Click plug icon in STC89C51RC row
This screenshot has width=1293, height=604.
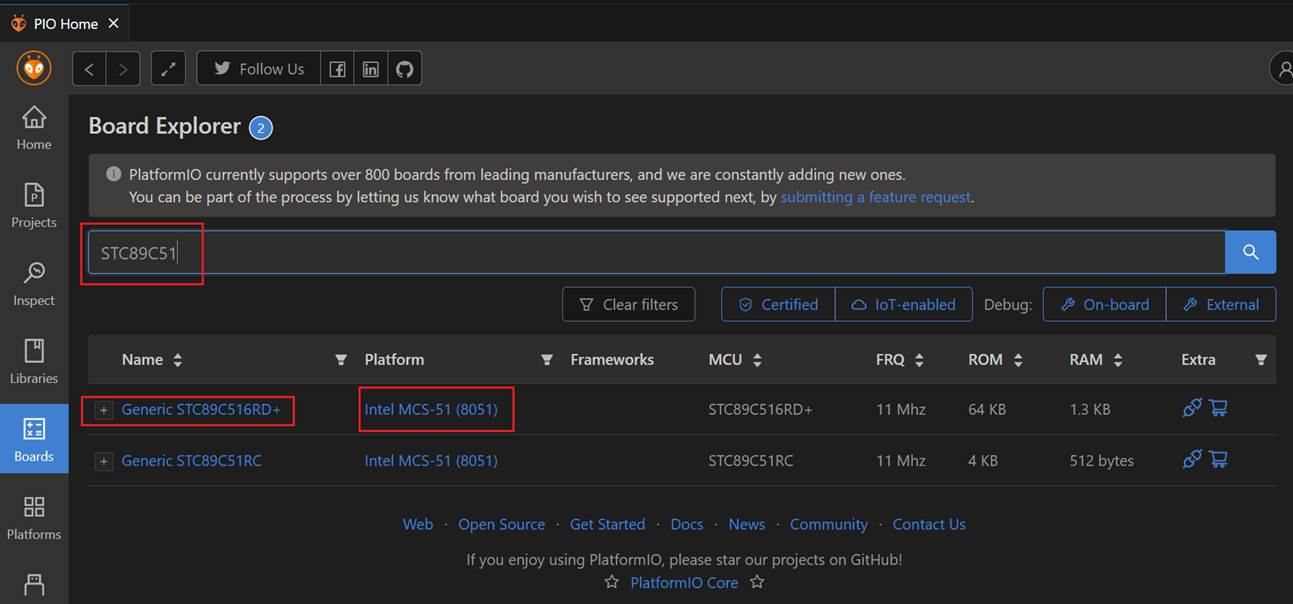click(x=1191, y=459)
